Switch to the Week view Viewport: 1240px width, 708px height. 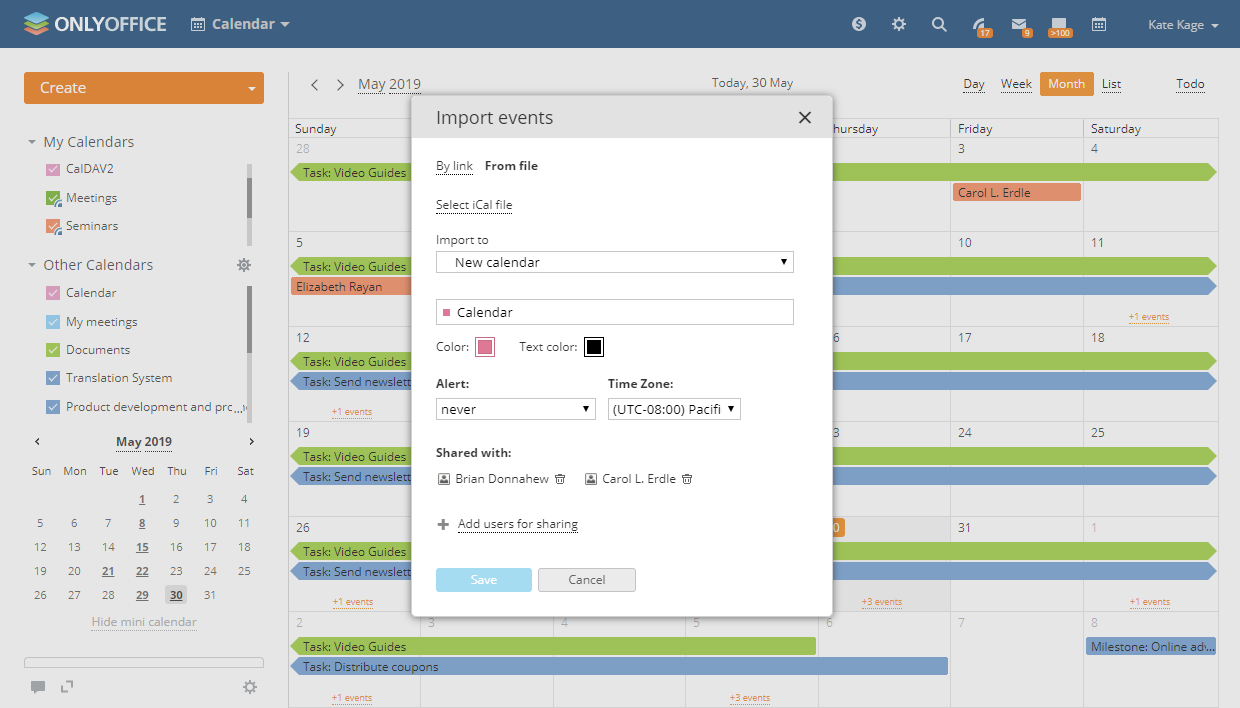coord(1016,84)
